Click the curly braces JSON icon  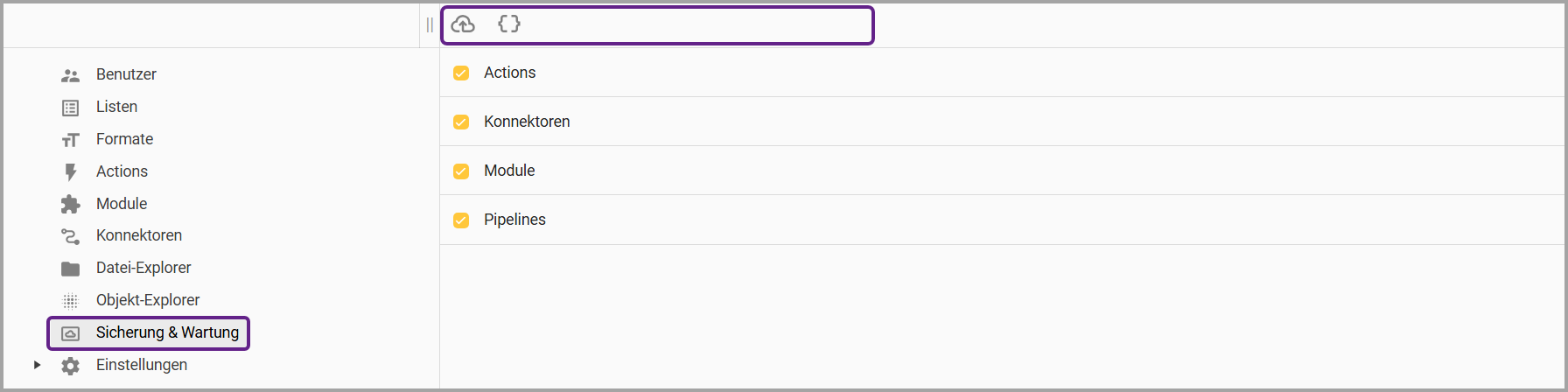[x=508, y=24]
